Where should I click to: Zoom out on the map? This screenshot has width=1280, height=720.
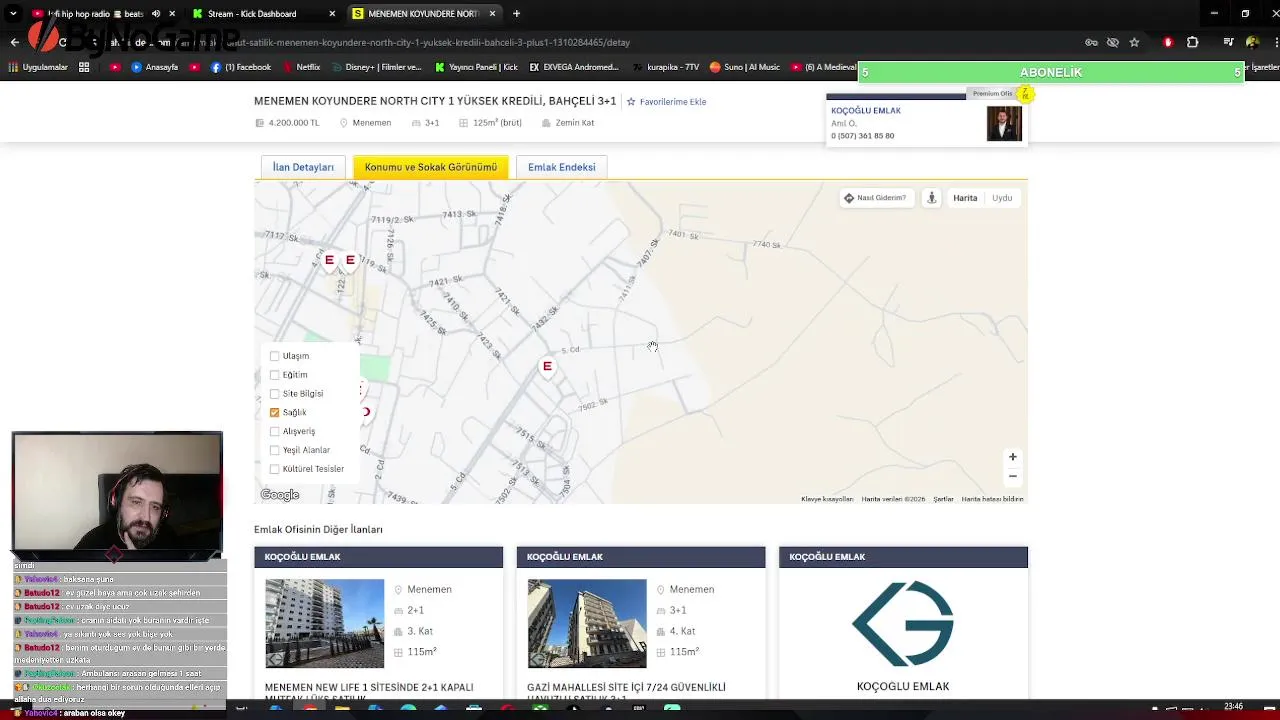coord(1012,476)
